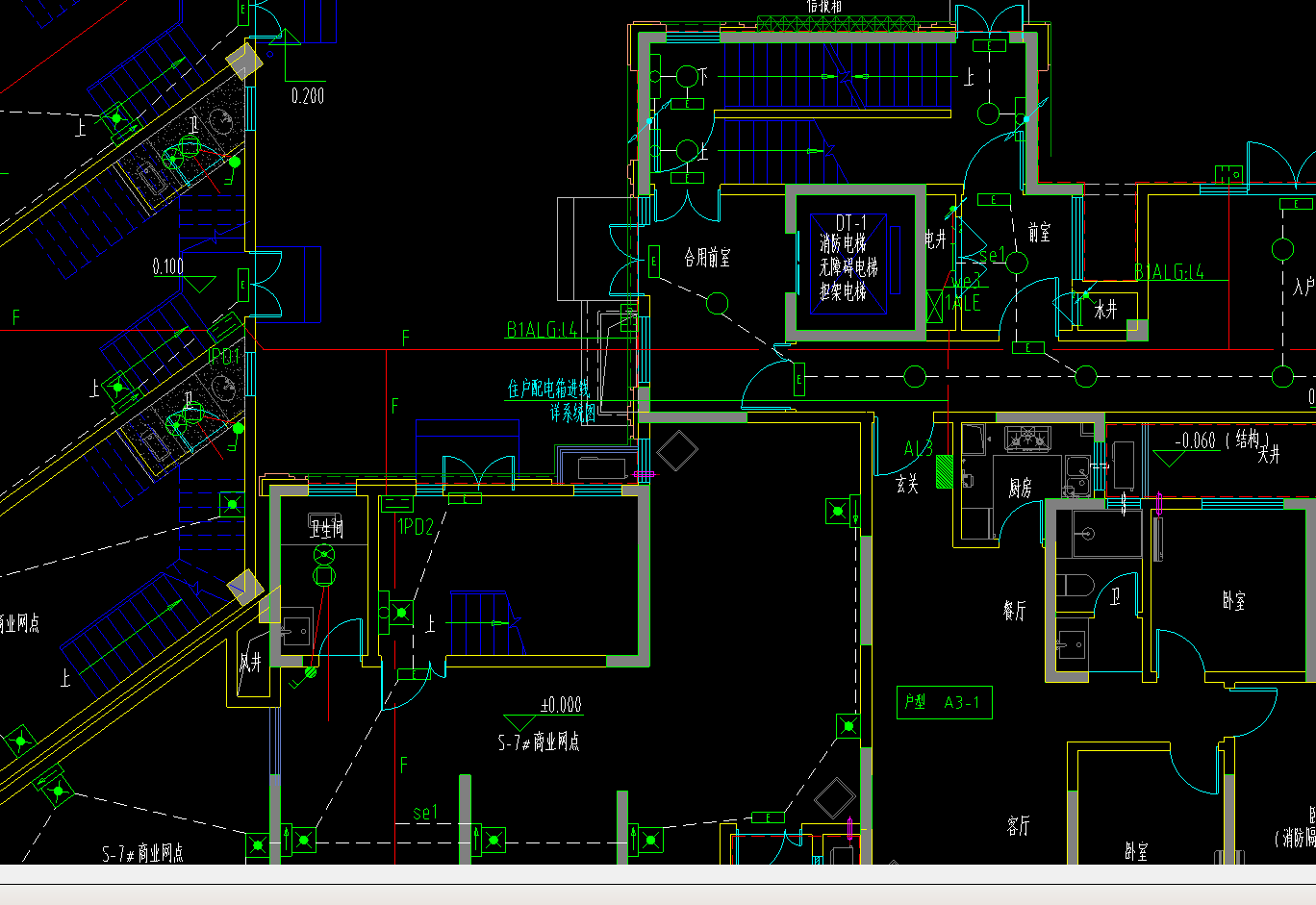Click the 客厅 room label

[1019, 826]
